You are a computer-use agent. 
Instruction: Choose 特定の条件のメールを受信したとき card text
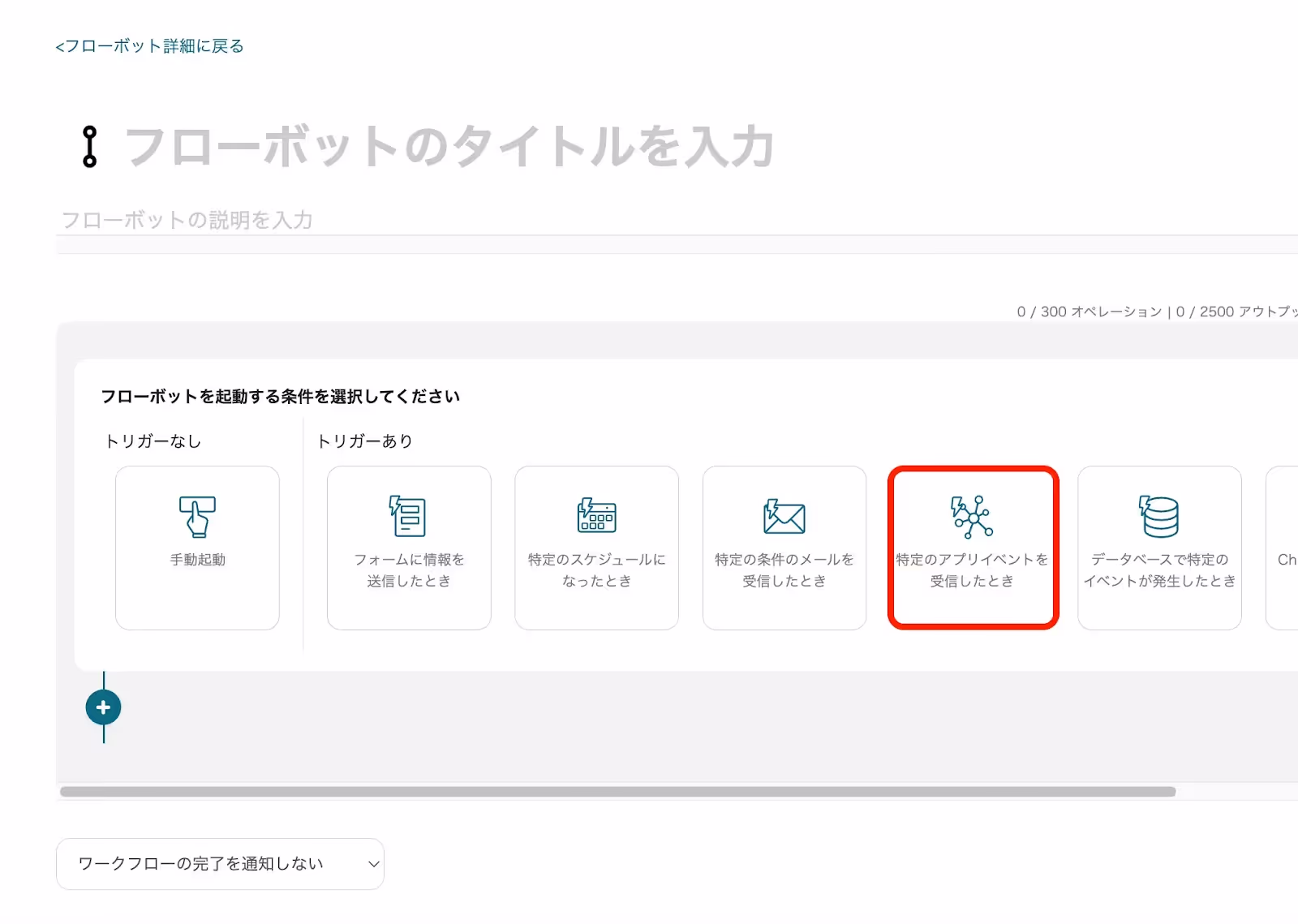(784, 570)
